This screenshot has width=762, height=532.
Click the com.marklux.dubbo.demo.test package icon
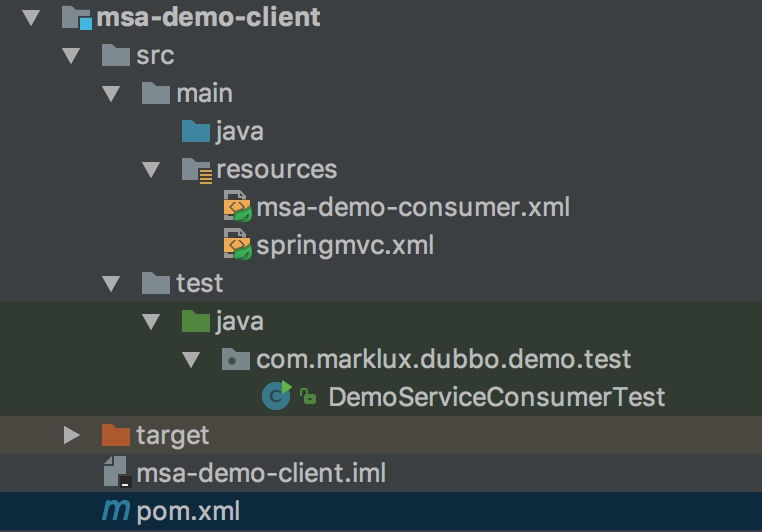coord(236,359)
